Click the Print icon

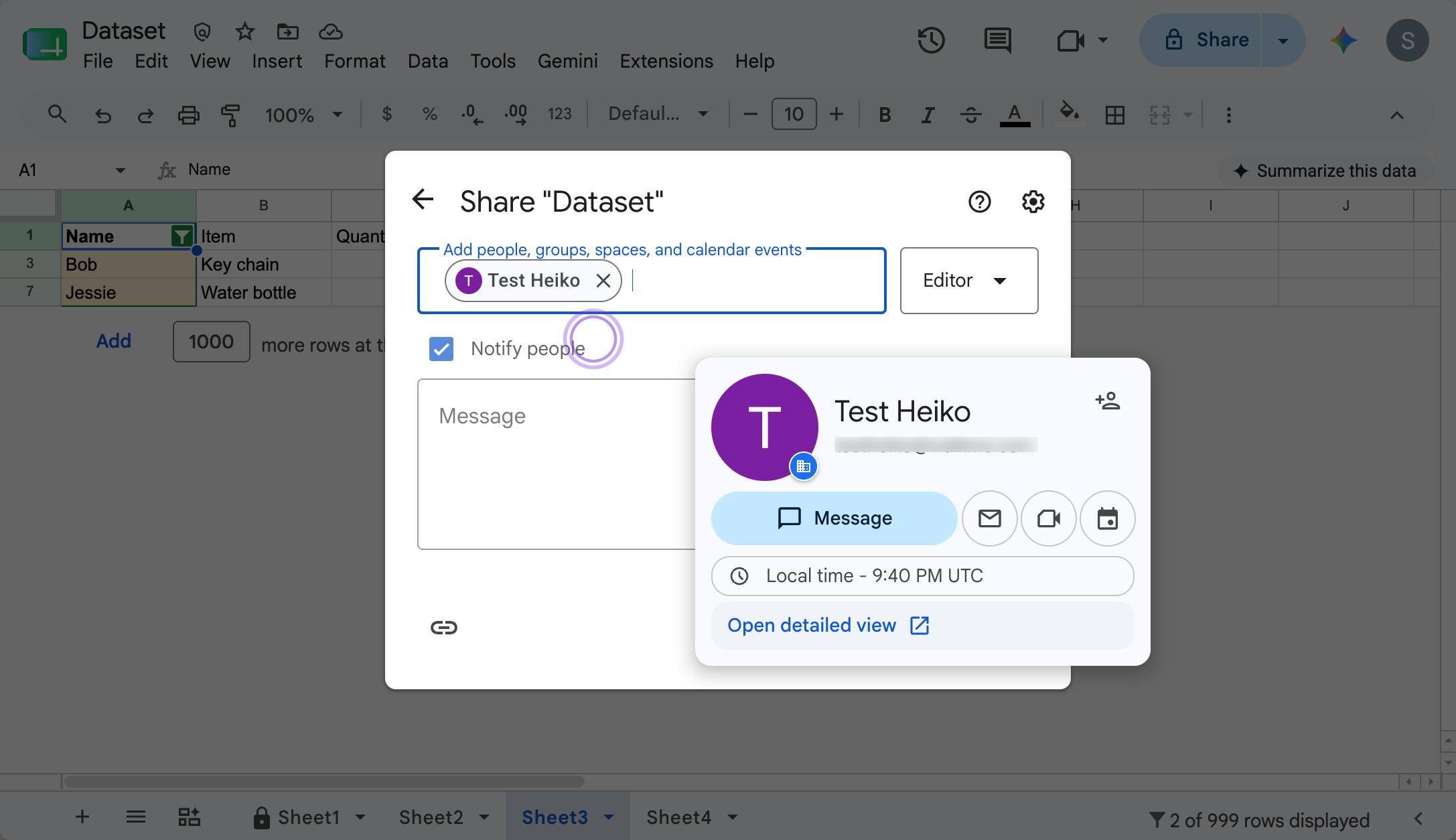point(188,115)
